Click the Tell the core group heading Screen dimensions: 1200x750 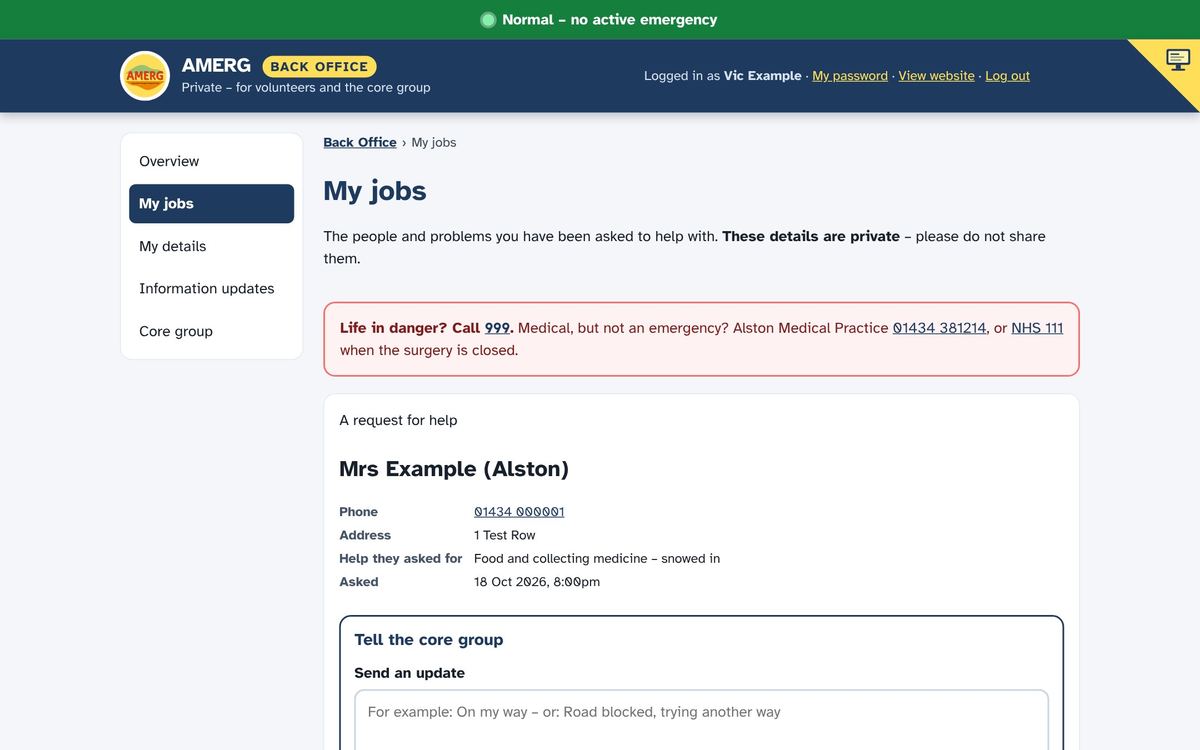[x=429, y=640]
